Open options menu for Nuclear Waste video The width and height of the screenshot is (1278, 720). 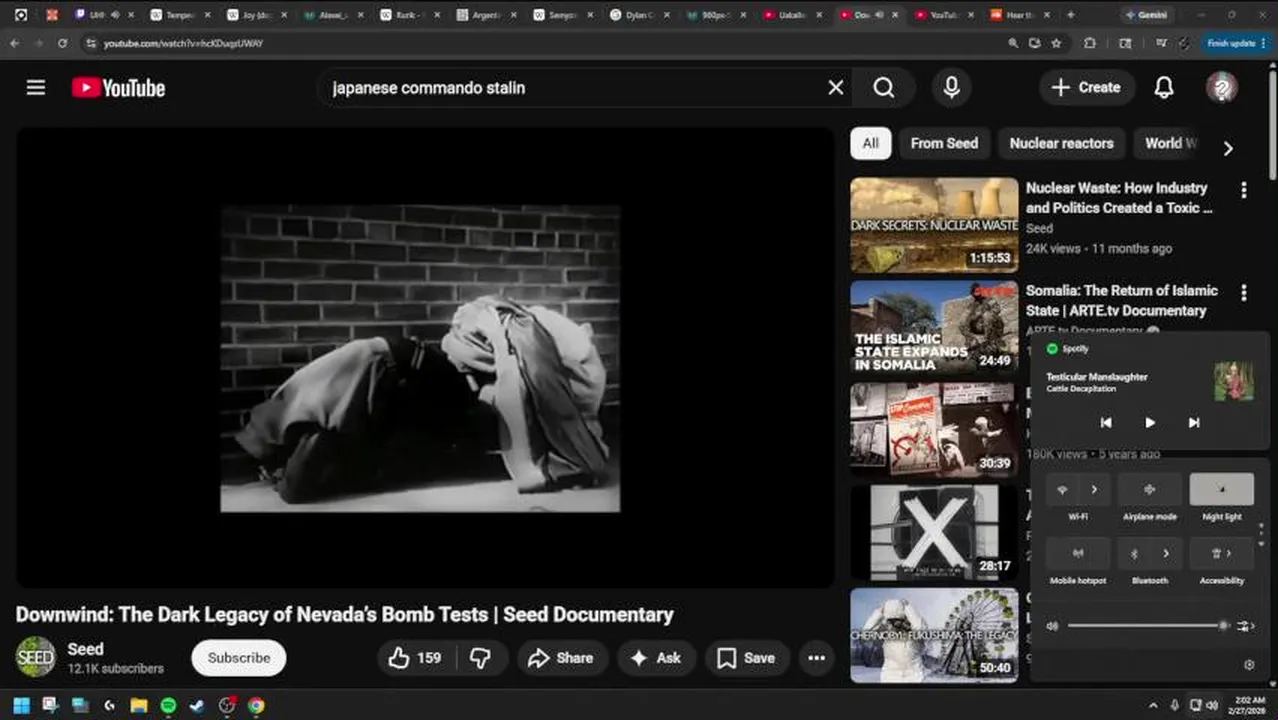1244,190
